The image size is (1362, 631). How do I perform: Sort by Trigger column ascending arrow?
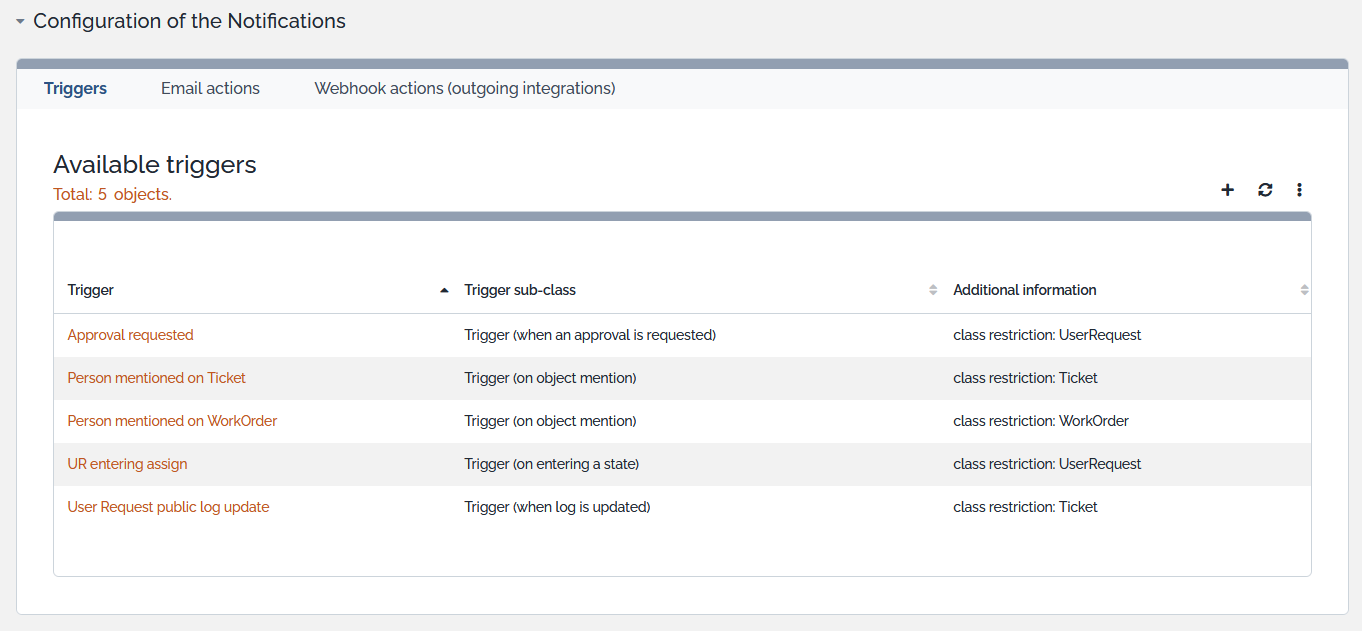(x=444, y=290)
